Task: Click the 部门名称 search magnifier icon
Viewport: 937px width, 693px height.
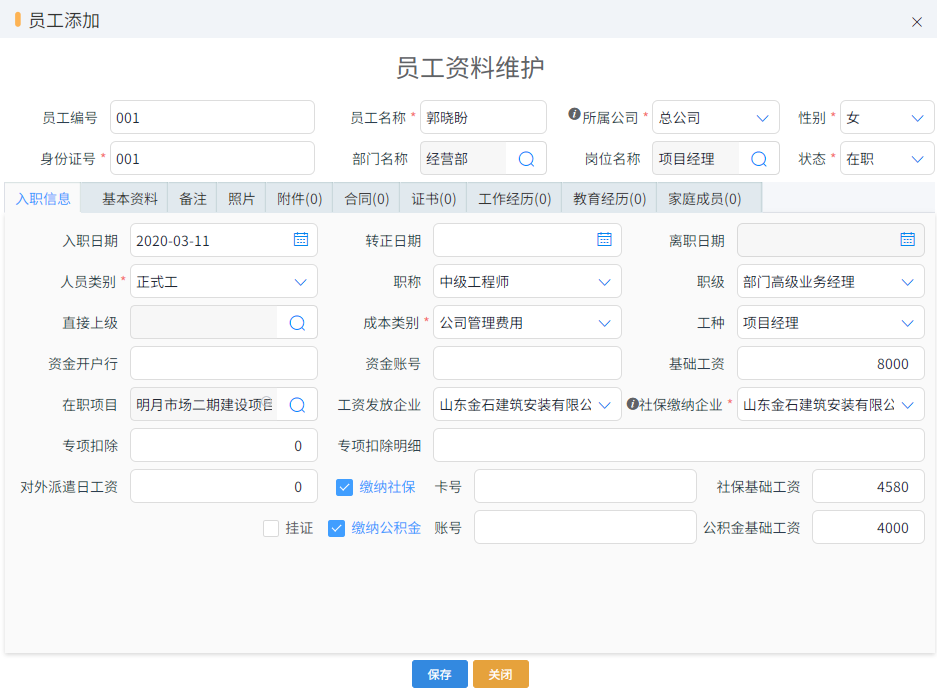Action: coord(526,159)
